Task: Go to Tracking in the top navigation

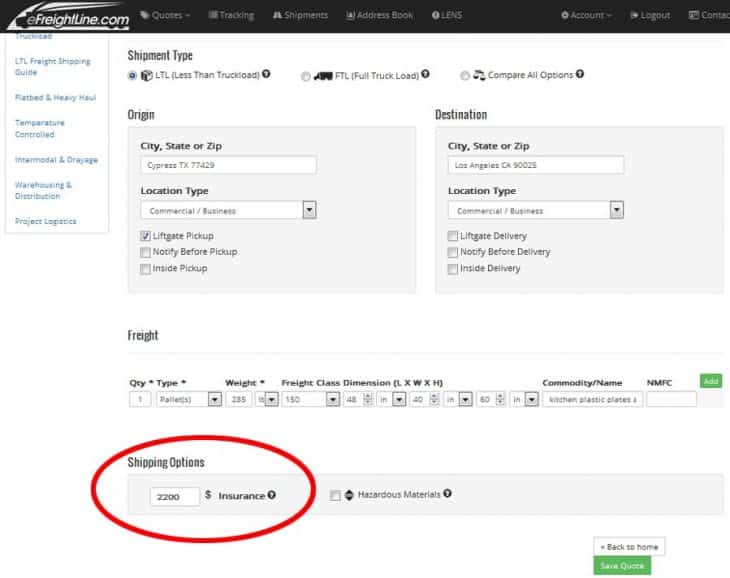Action: click(x=231, y=15)
